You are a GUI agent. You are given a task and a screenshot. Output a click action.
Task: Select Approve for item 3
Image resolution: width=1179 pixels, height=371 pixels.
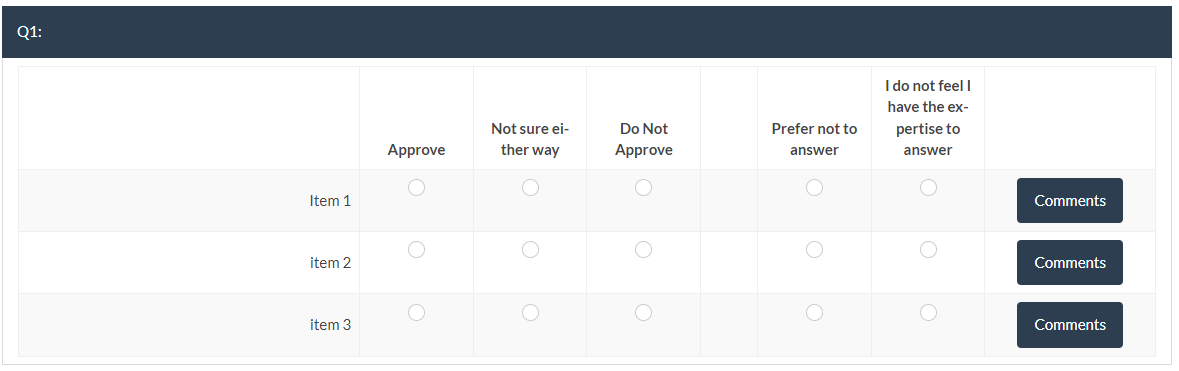[417, 312]
